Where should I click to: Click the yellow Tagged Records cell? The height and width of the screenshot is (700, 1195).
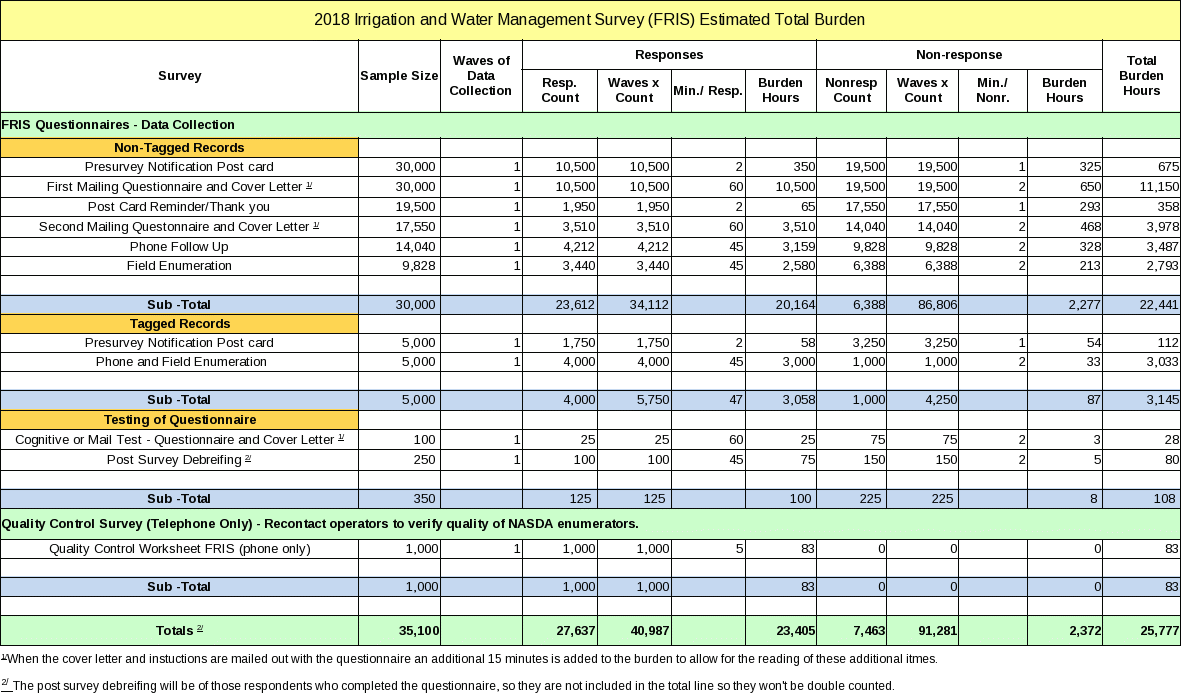(179, 324)
